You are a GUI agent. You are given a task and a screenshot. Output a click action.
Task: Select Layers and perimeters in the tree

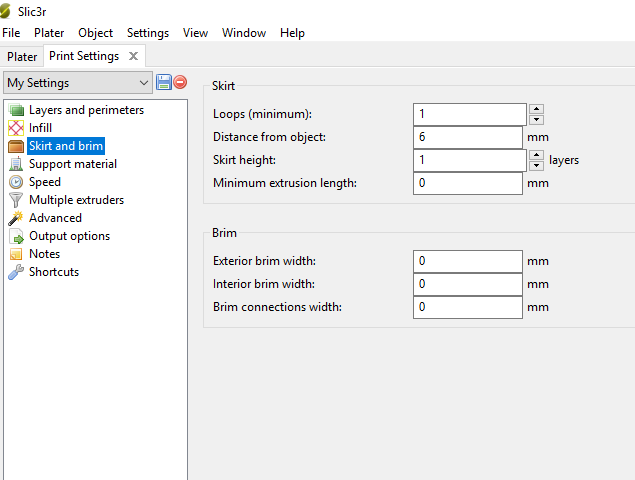(86, 110)
